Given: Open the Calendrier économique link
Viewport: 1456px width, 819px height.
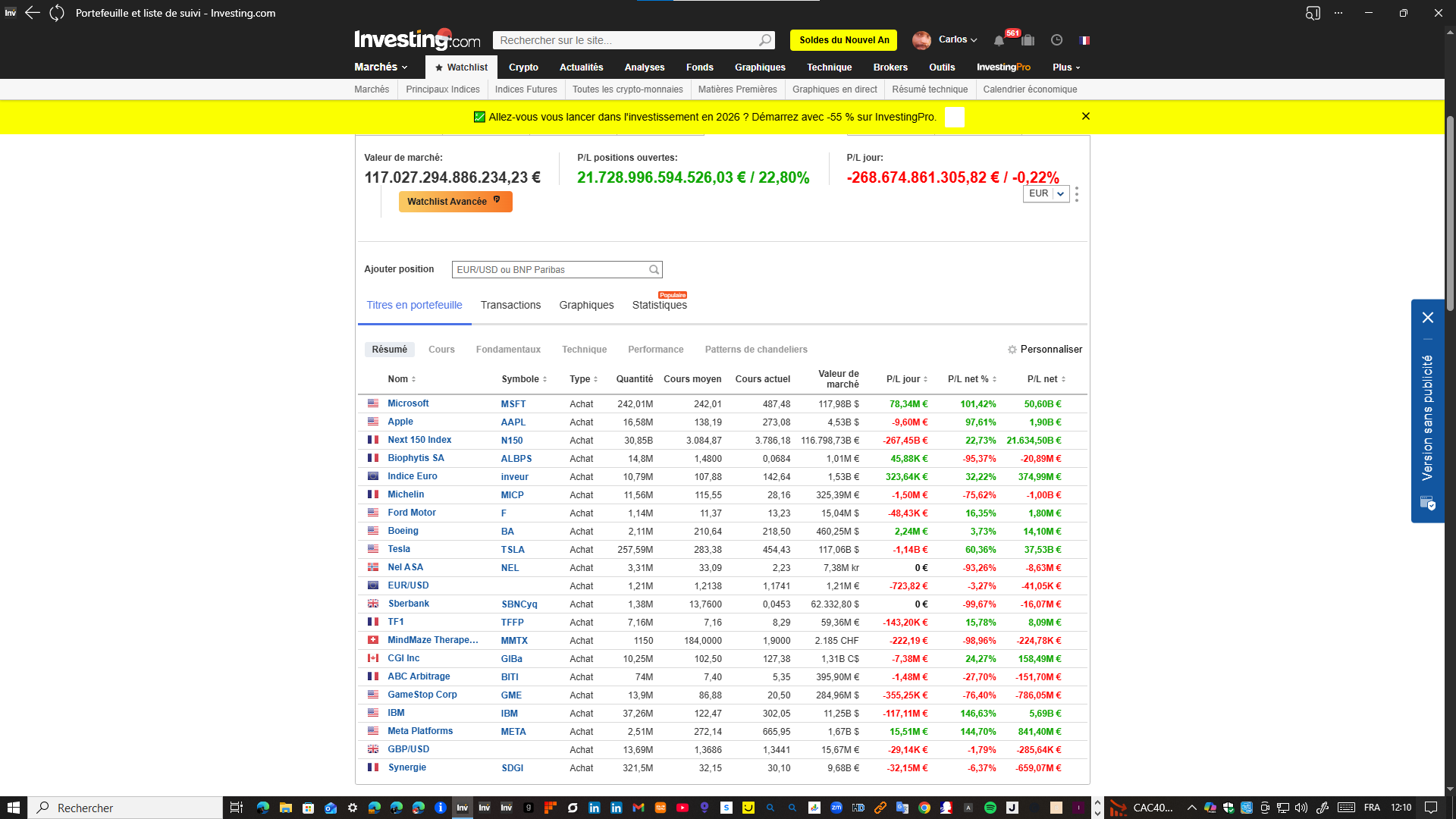Looking at the screenshot, I should click(x=1030, y=89).
